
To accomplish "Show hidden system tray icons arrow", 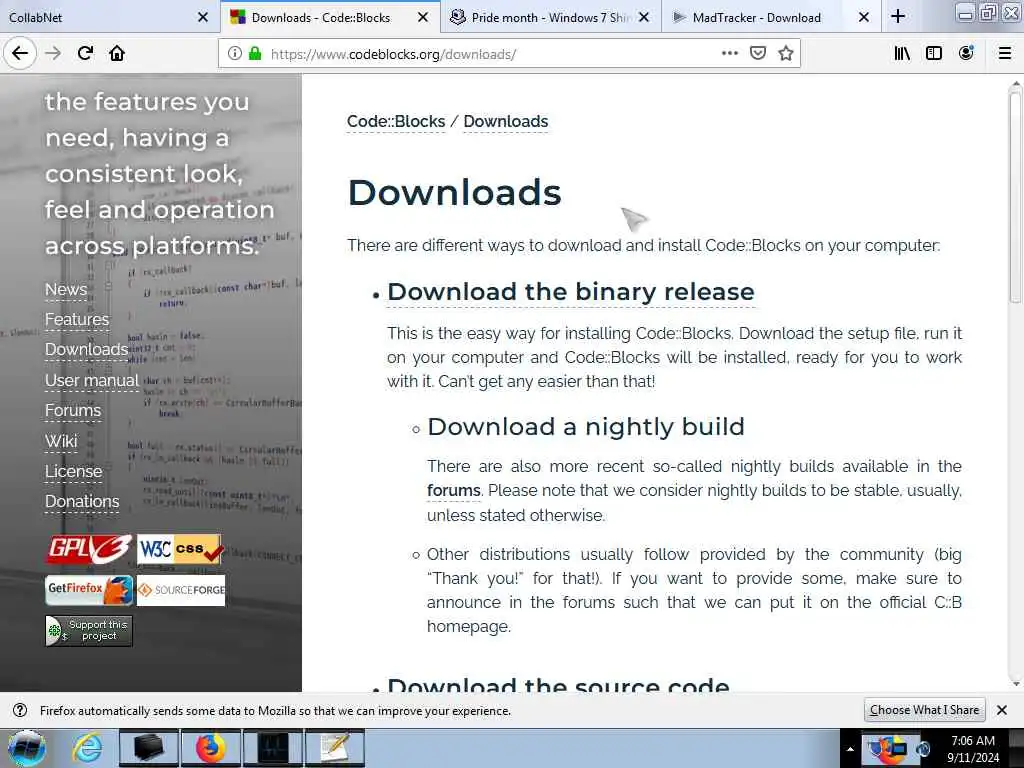I will [x=850, y=749].
